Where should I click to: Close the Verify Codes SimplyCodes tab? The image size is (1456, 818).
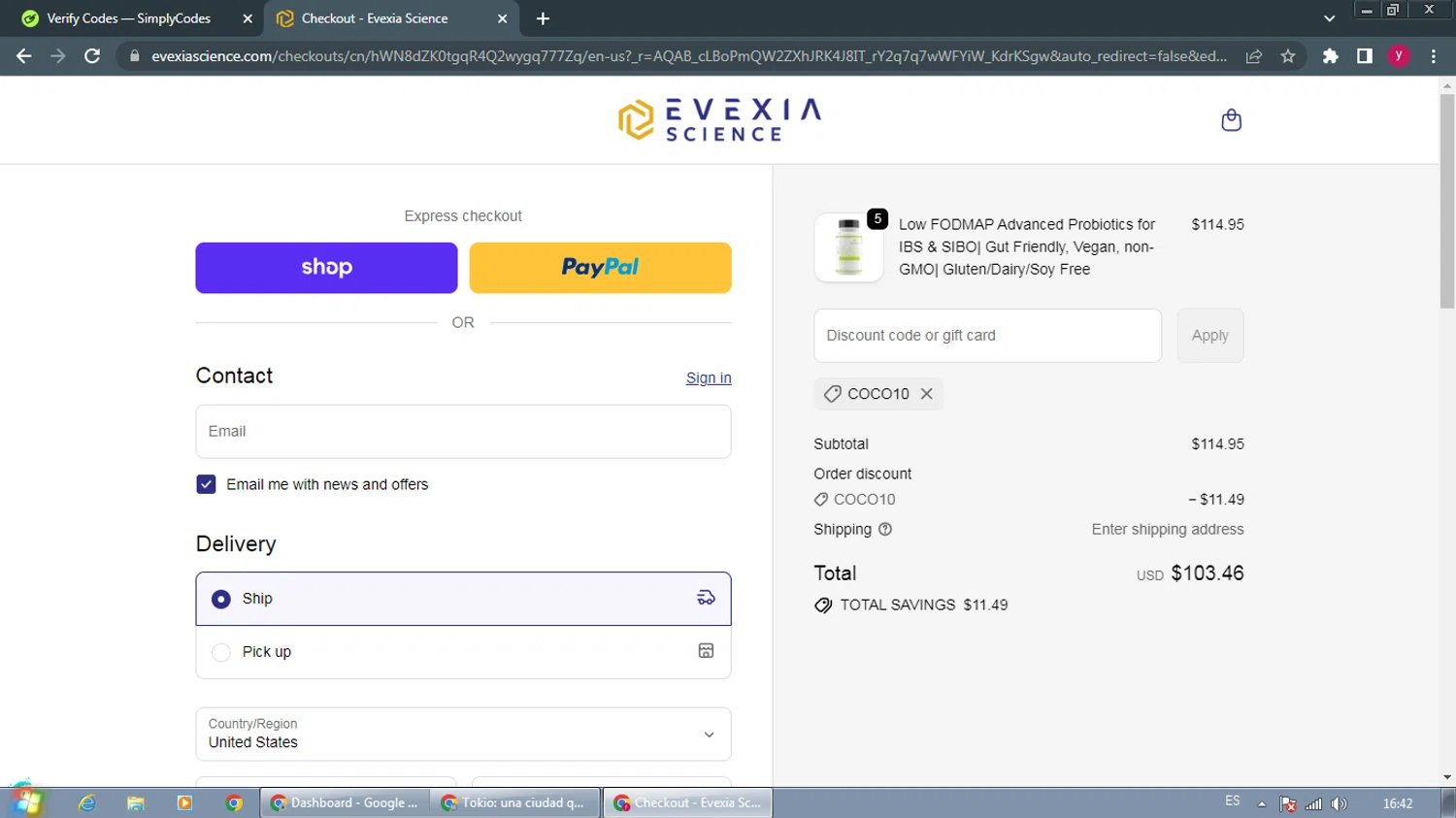(x=248, y=18)
